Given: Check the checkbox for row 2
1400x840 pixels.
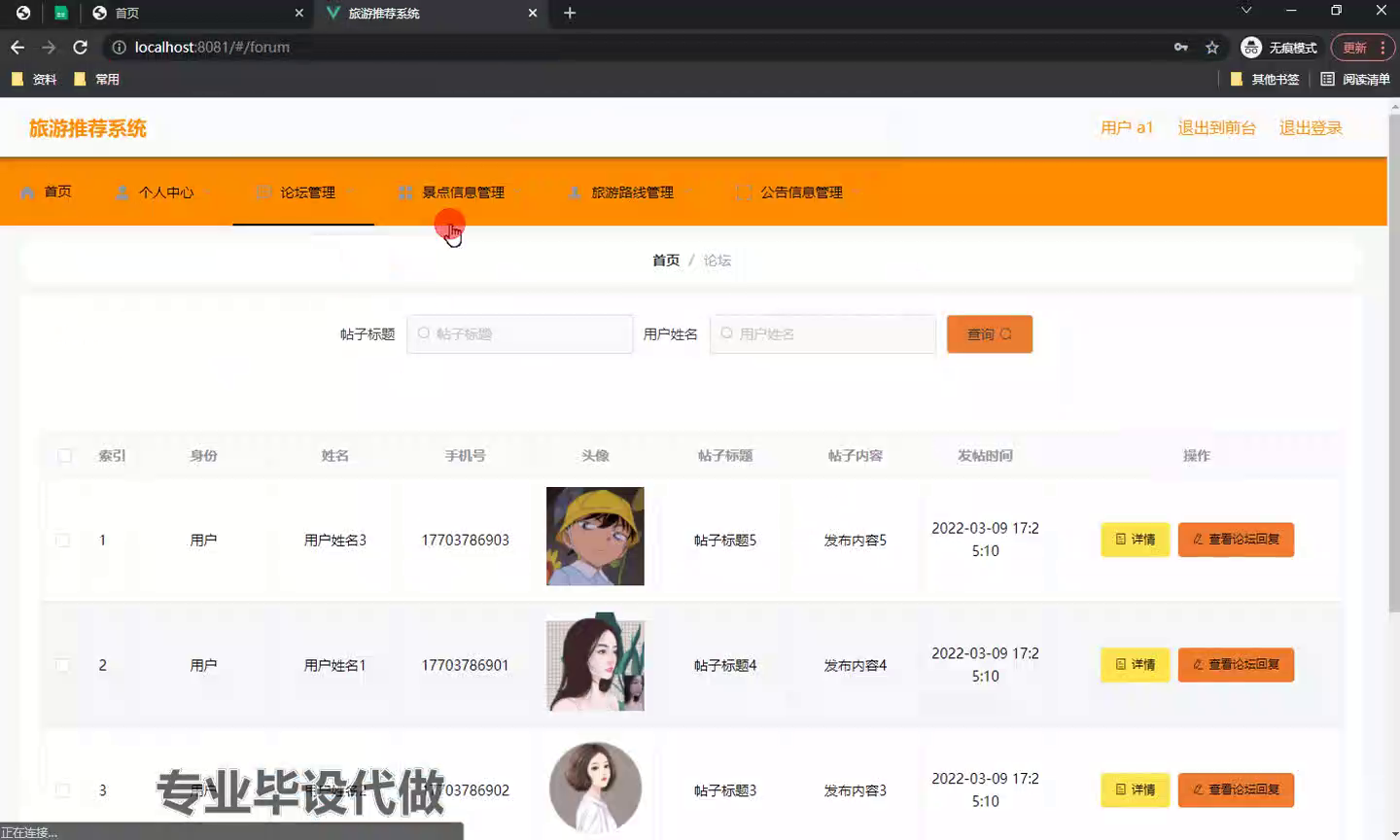Looking at the screenshot, I should tap(63, 665).
